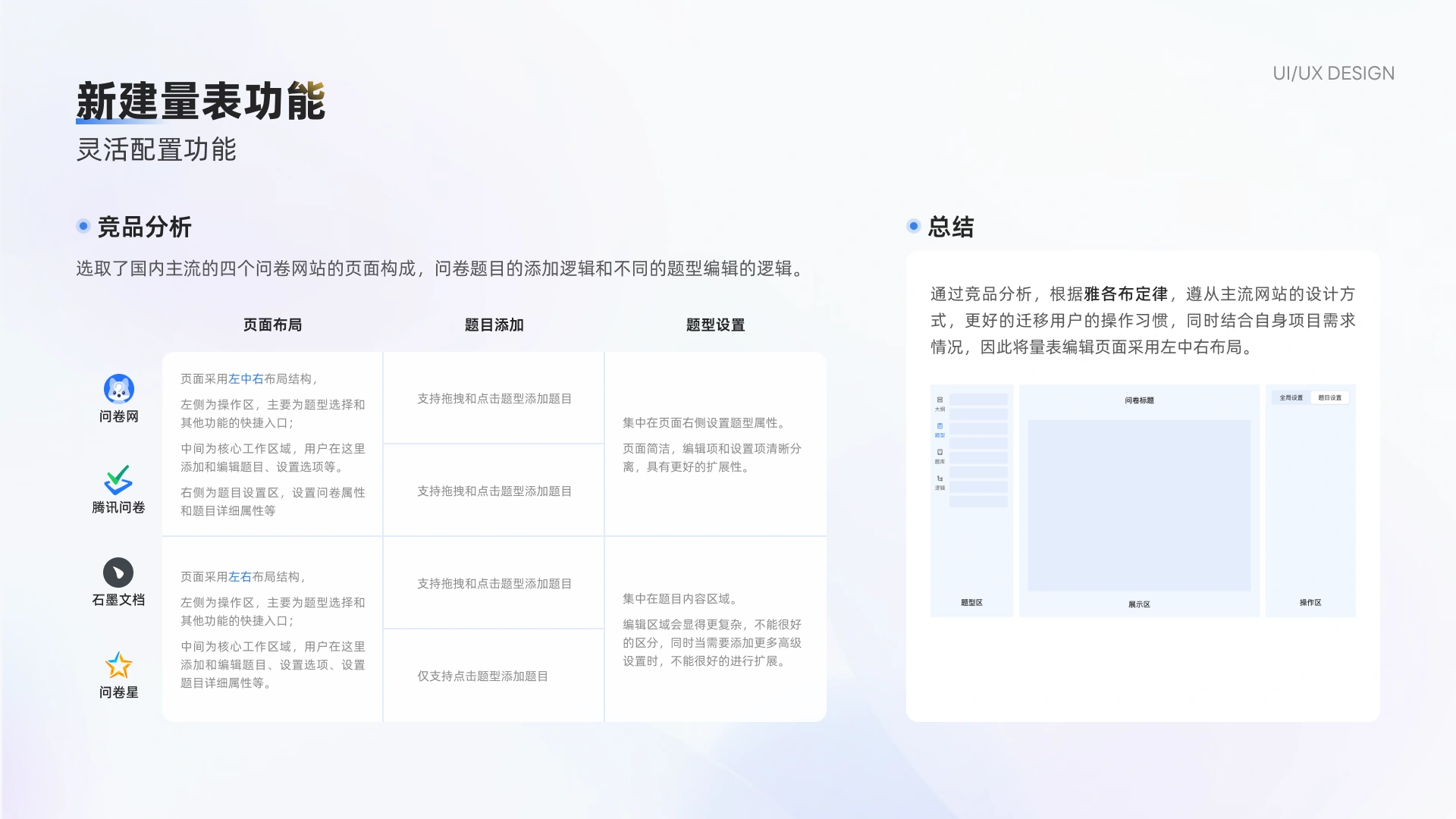1456x819 pixels.
Task: Click the 问卷星 star logo
Action: point(118,665)
